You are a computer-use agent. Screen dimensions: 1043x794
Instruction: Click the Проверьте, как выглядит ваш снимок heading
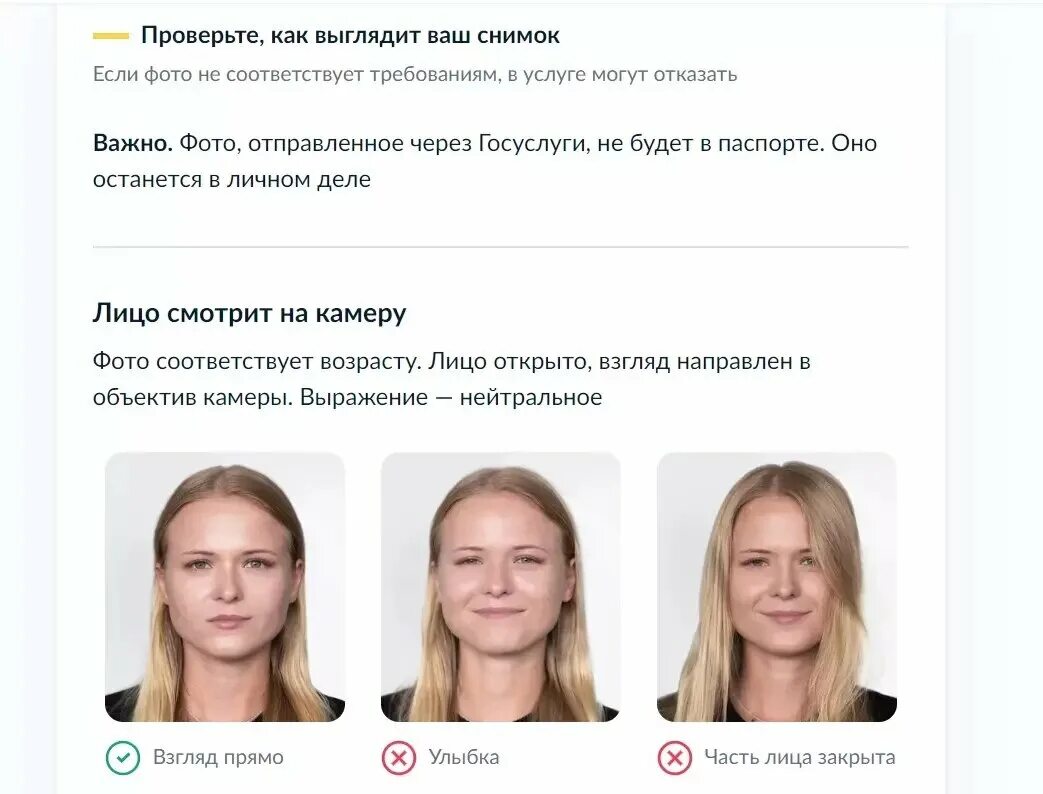click(x=351, y=35)
